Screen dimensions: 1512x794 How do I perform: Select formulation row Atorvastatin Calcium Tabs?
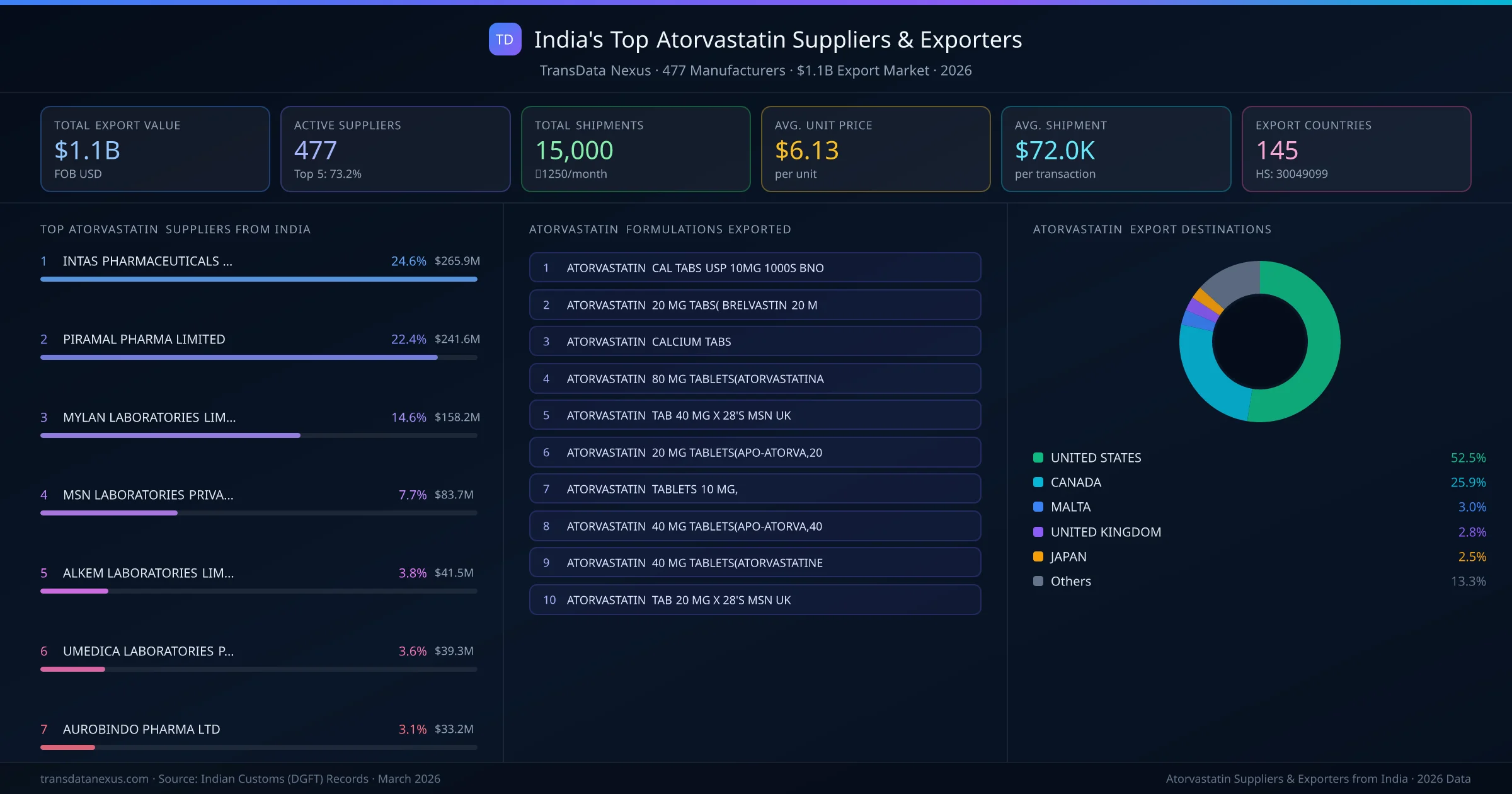pyautogui.click(x=755, y=341)
